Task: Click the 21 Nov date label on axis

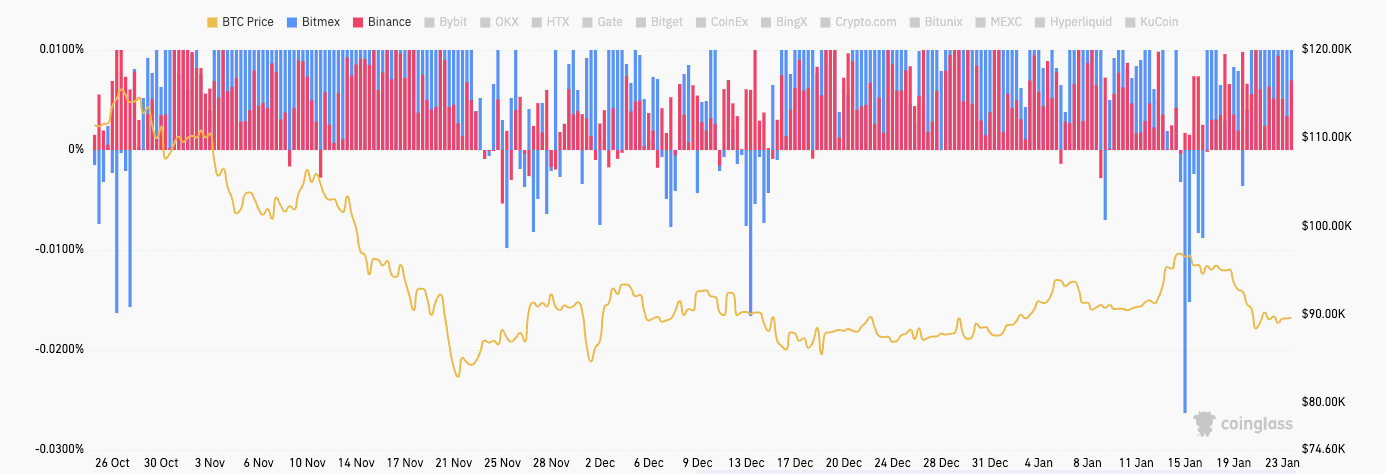Action: pyautogui.click(x=454, y=463)
